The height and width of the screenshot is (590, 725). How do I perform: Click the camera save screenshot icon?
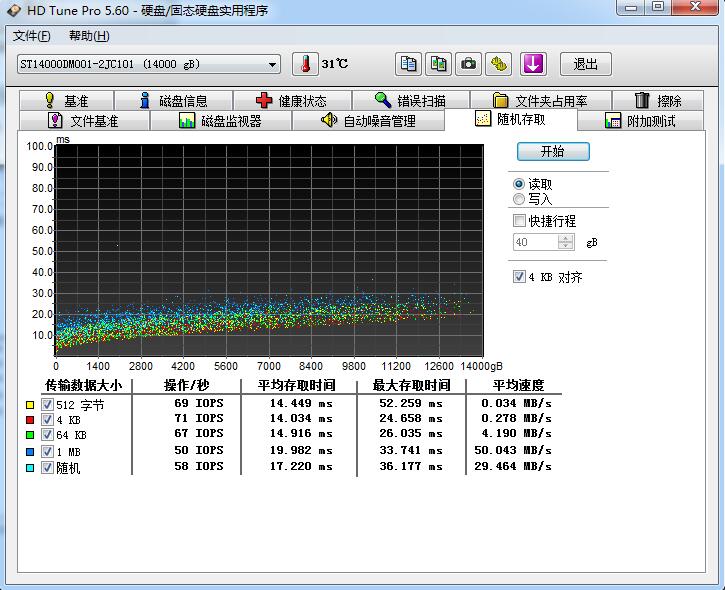(468, 64)
